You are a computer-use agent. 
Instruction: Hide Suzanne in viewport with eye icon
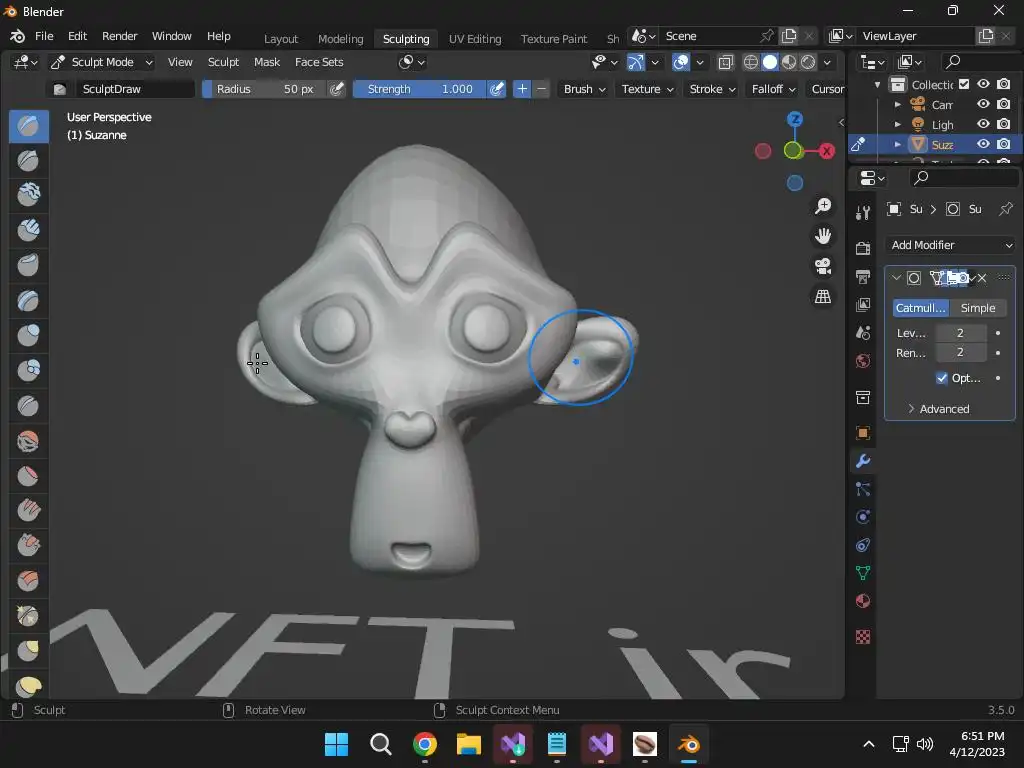pyautogui.click(x=983, y=144)
